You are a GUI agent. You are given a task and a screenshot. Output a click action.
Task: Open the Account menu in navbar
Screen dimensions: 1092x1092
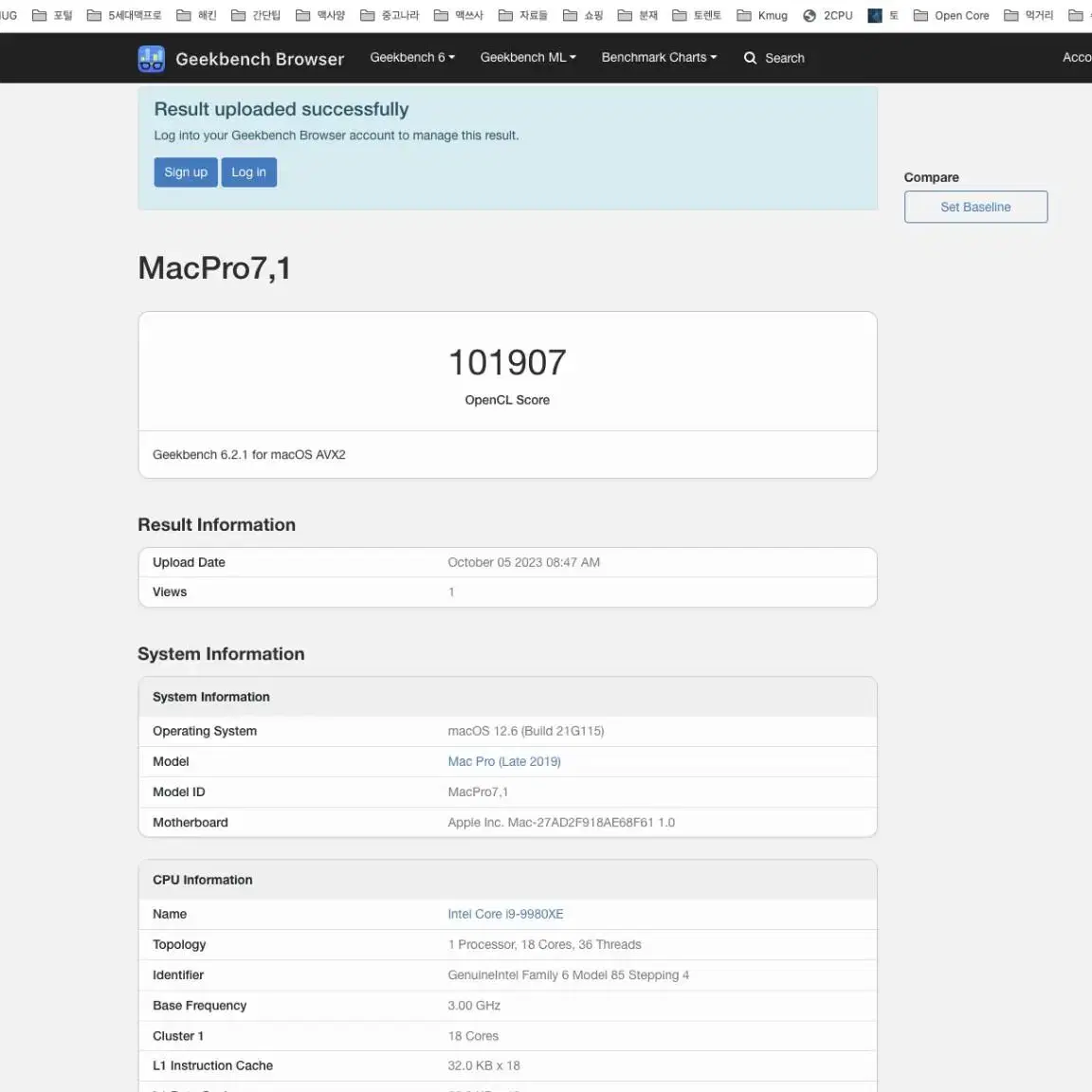(1077, 58)
